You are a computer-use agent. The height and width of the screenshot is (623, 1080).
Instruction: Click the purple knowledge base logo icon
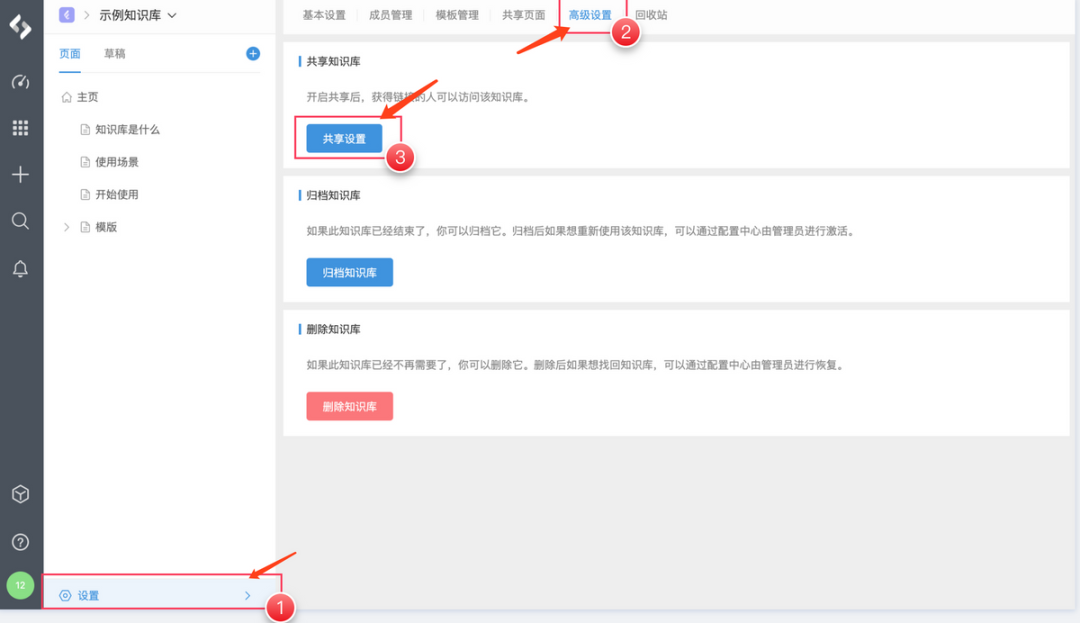click(66, 14)
